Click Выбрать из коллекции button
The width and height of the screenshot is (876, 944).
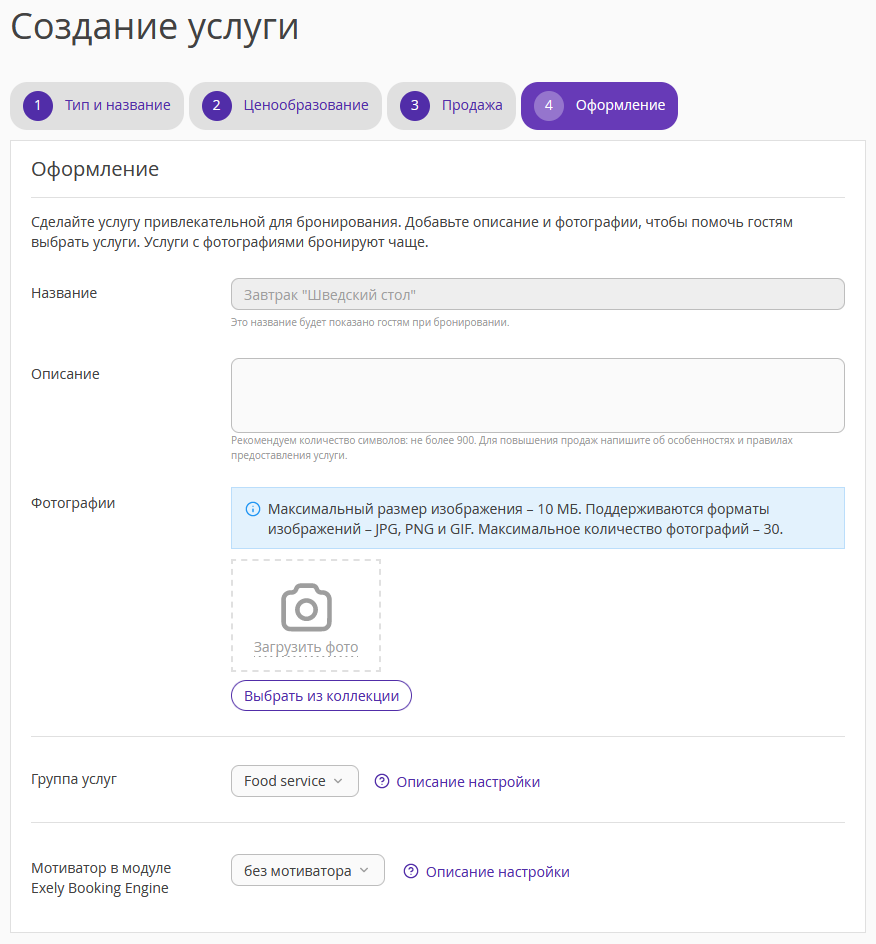pyautogui.click(x=322, y=696)
